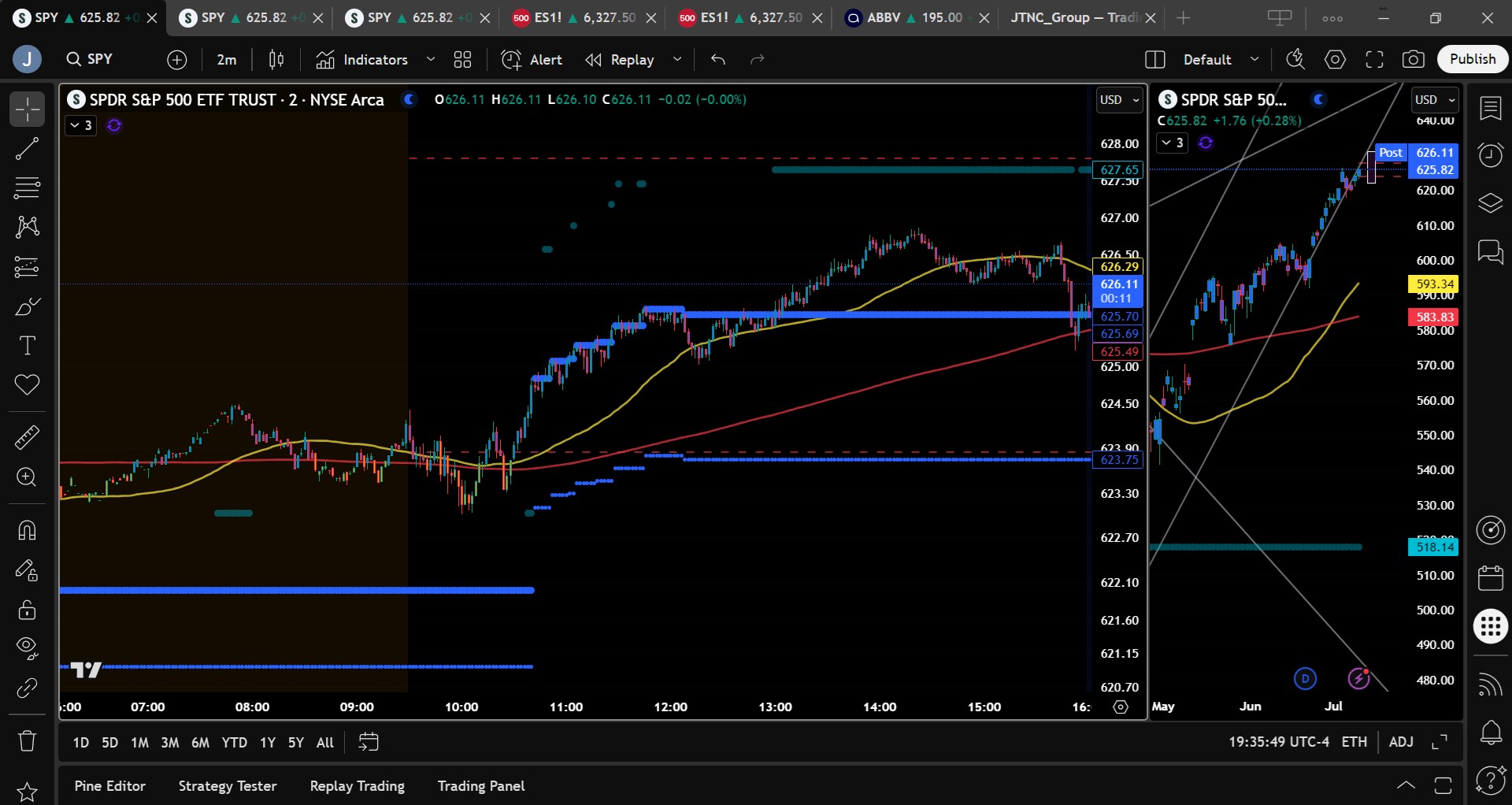1512x805 pixels.
Task: Open the Fibonacci retracement tools
Action: coord(27,188)
